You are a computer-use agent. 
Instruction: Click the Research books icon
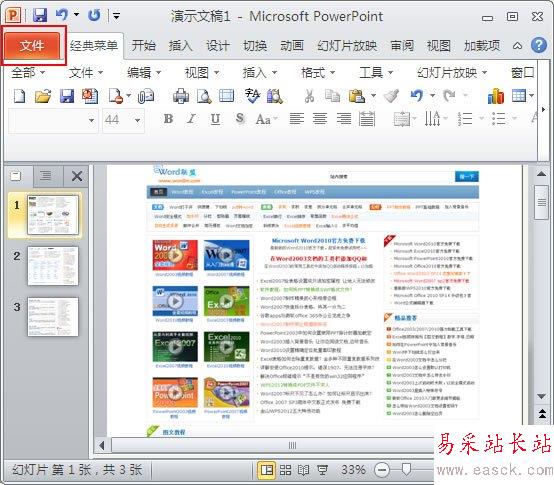(x=275, y=96)
